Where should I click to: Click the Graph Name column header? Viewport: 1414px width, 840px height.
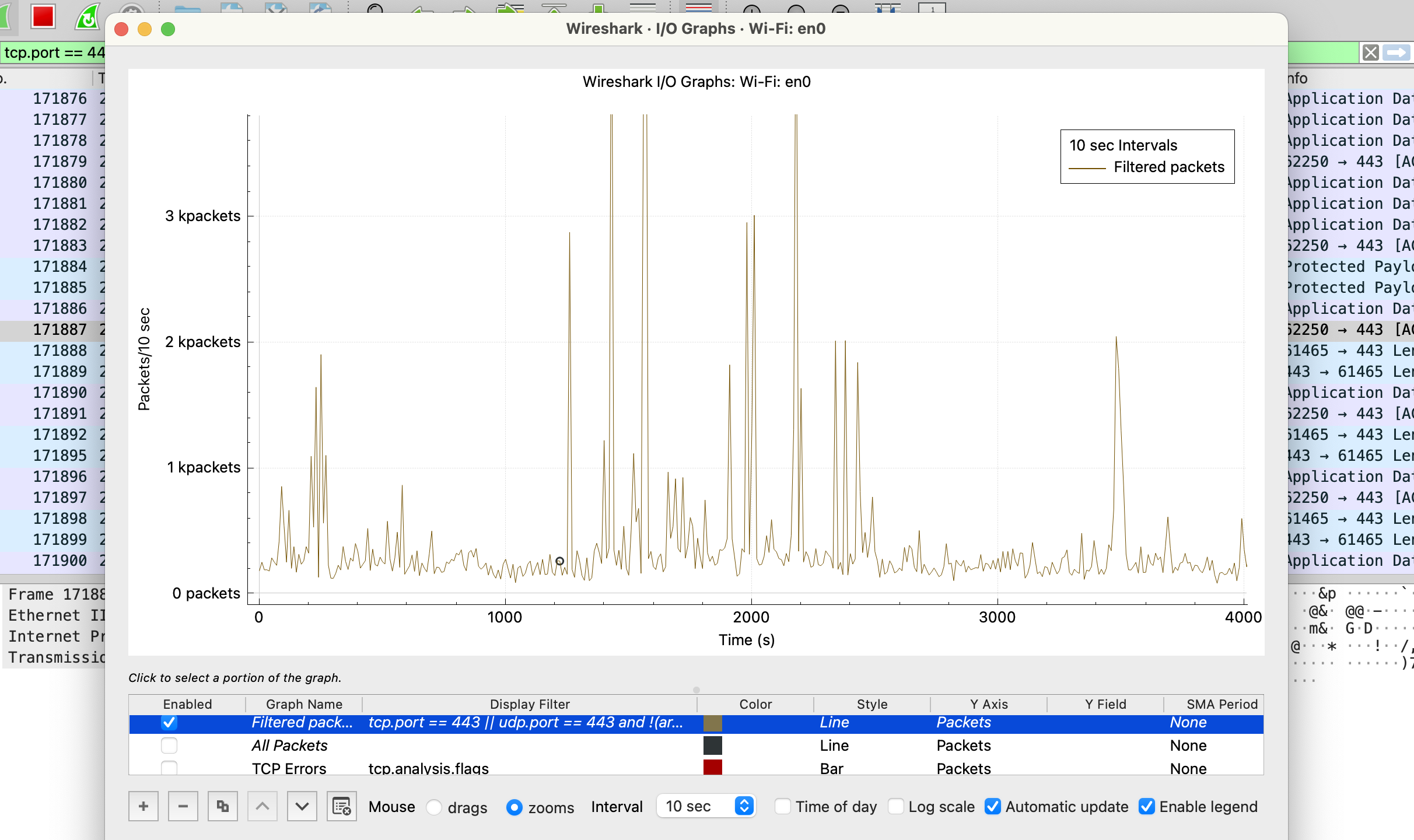(304, 704)
